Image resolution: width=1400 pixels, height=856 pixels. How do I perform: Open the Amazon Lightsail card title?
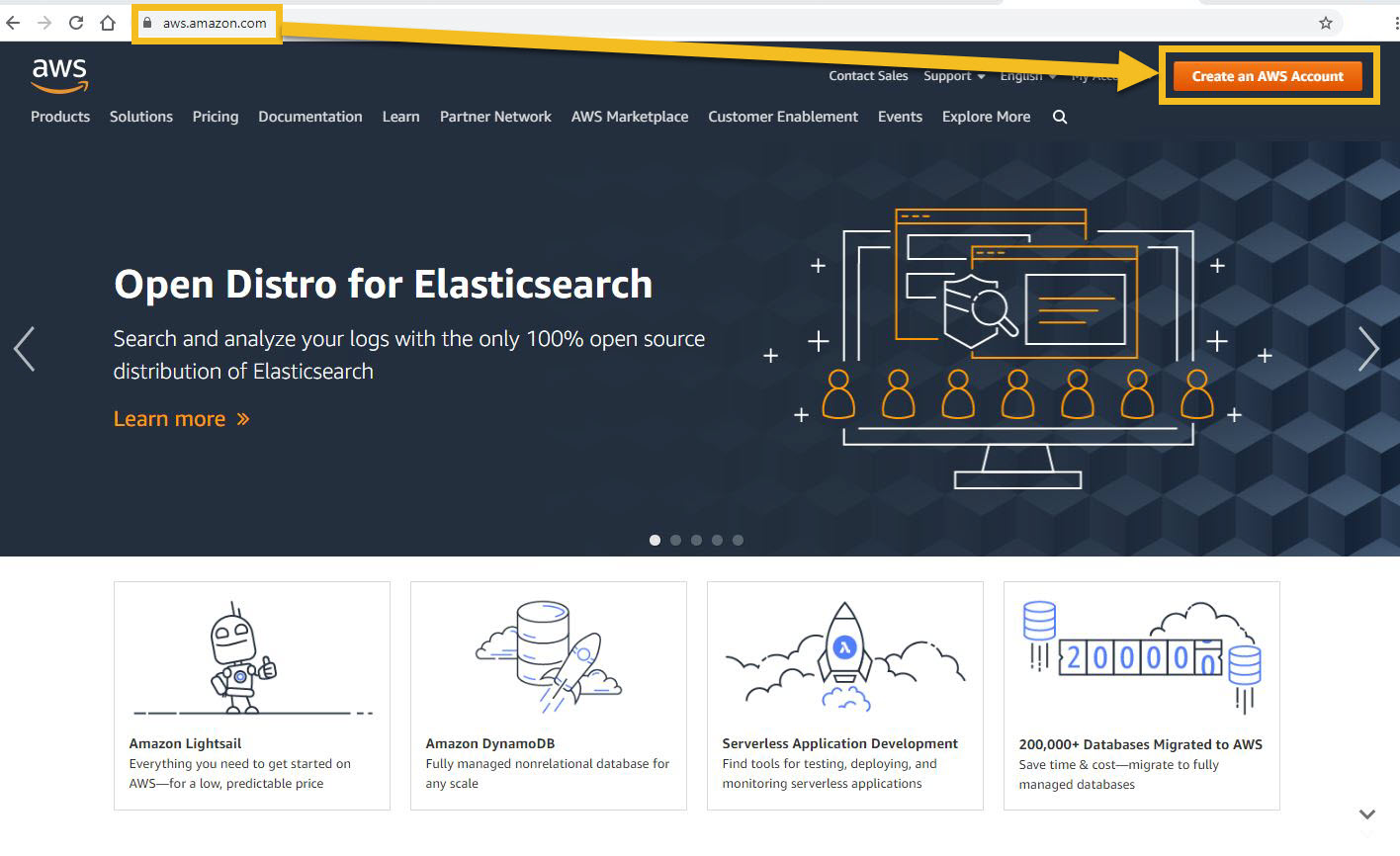point(185,743)
